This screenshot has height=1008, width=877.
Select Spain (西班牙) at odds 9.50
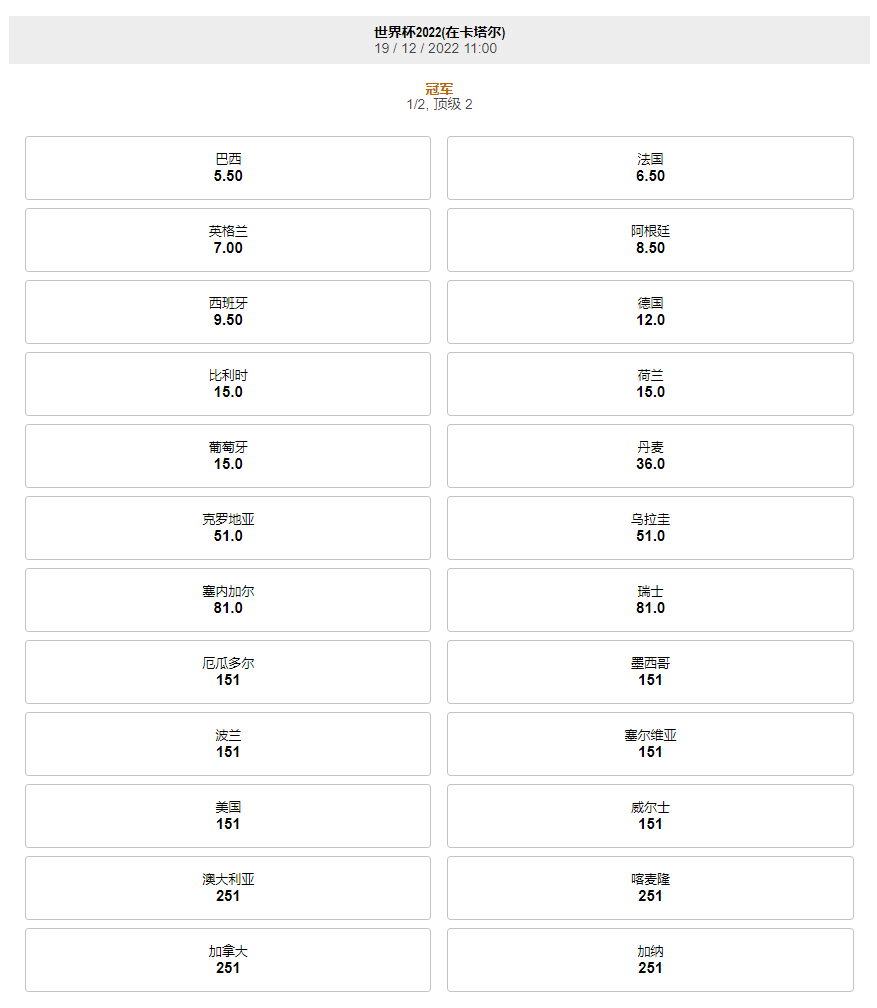click(x=228, y=312)
